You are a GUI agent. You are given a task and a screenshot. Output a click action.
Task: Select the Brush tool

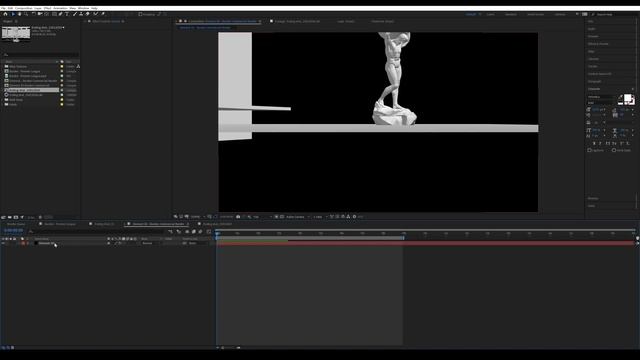click(75, 14)
